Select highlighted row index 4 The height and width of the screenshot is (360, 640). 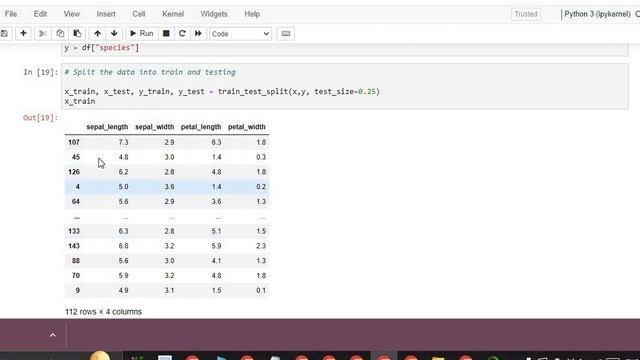pos(78,187)
